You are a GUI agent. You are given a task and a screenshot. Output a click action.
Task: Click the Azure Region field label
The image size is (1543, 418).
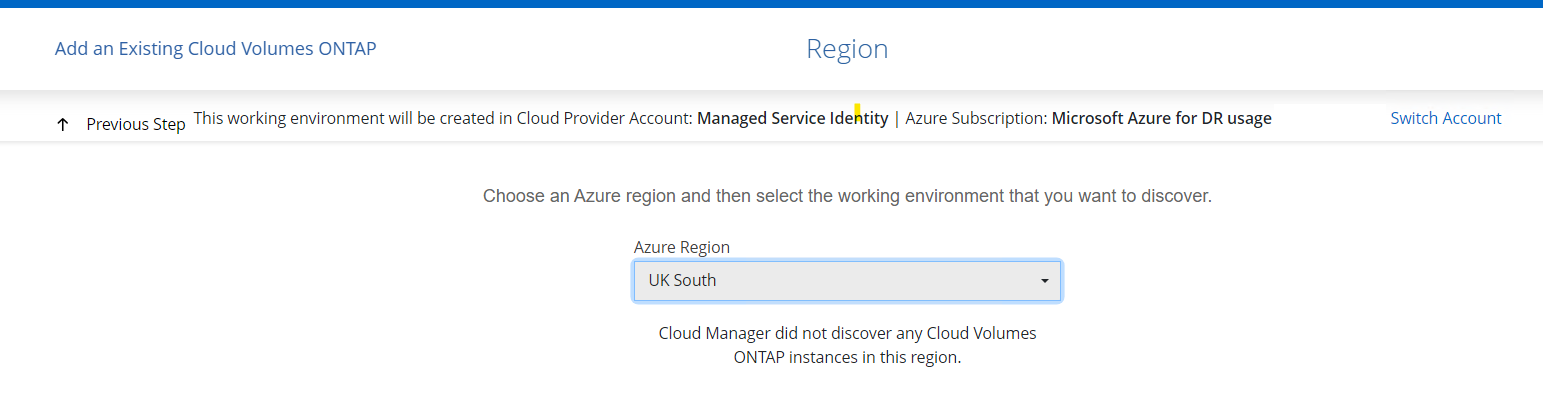(x=681, y=247)
